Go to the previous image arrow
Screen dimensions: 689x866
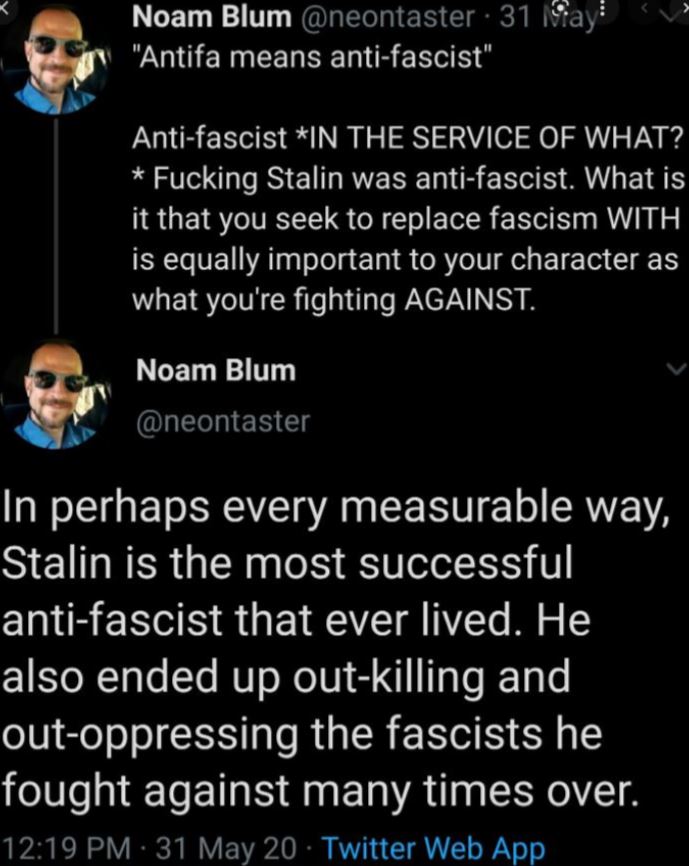644,8
